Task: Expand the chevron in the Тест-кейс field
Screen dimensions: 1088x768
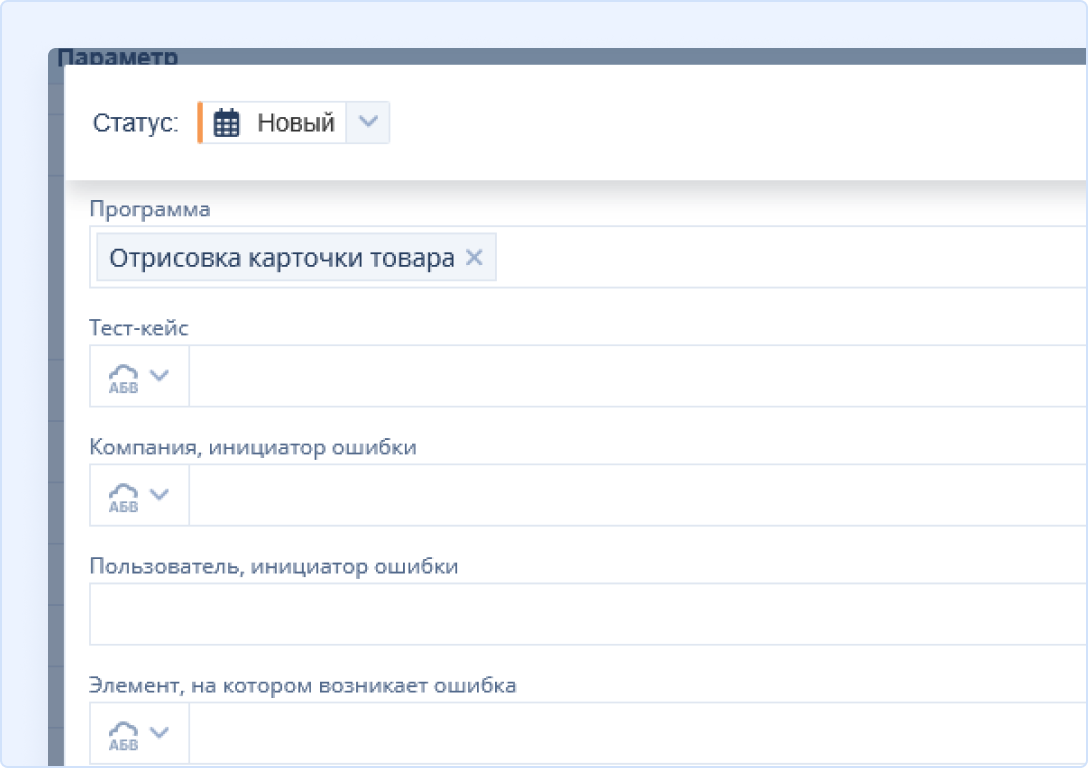Action: click(x=159, y=375)
